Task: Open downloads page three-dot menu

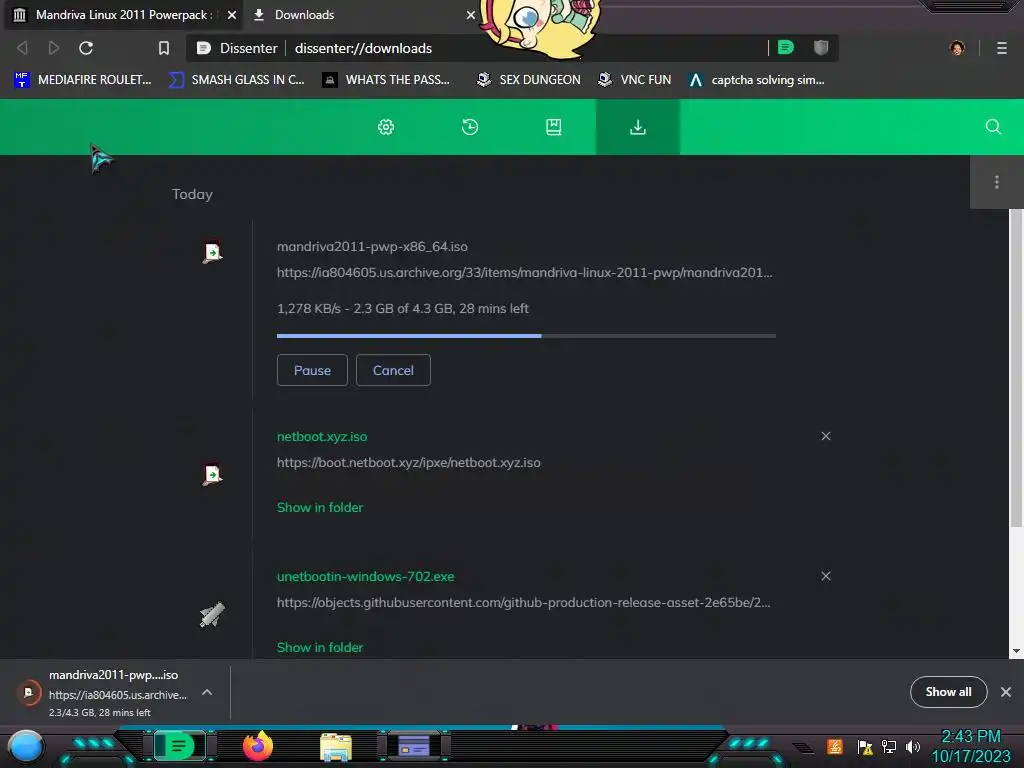Action: click(x=997, y=182)
